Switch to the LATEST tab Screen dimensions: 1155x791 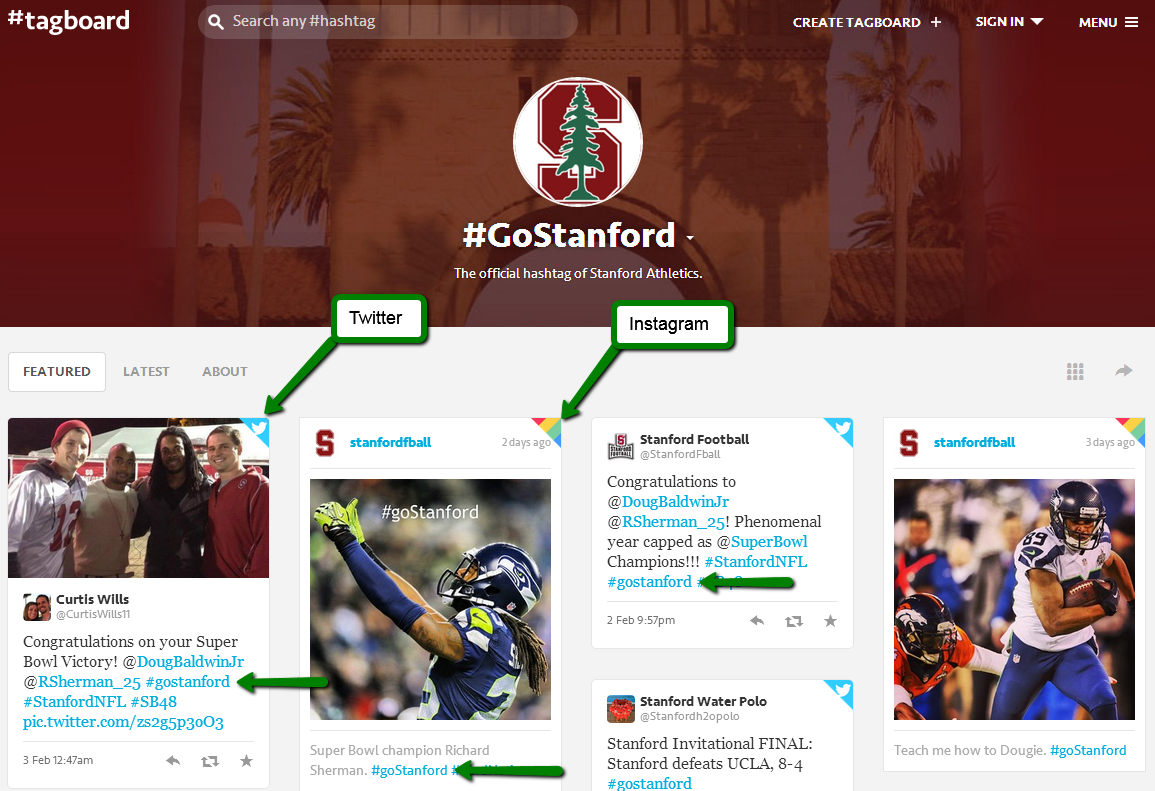(146, 371)
